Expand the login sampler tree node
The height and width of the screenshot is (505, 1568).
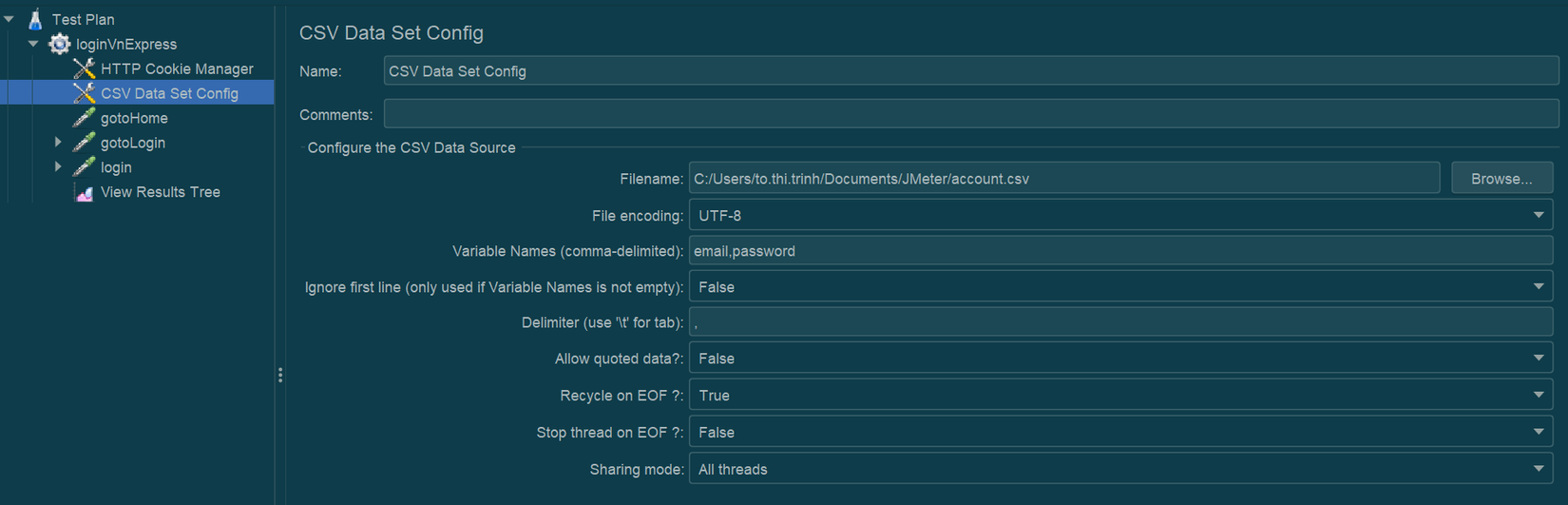click(x=58, y=167)
